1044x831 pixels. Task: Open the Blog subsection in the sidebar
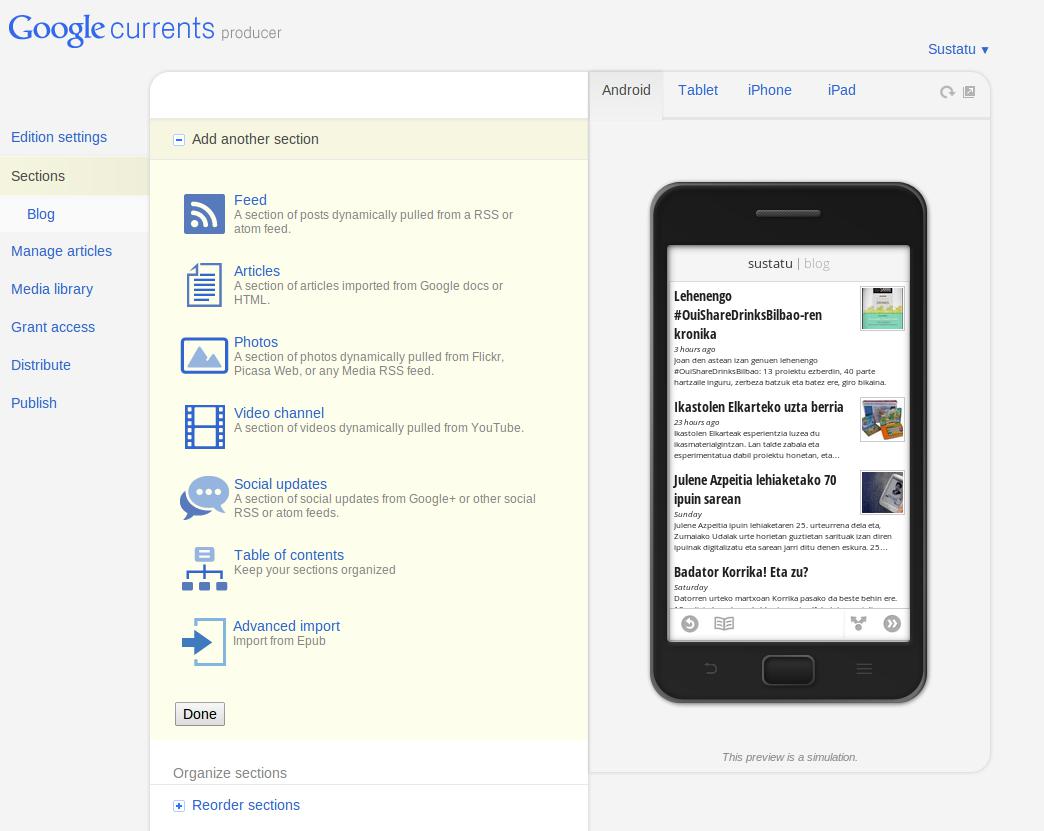pyautogui.click(x=41, y=214)
